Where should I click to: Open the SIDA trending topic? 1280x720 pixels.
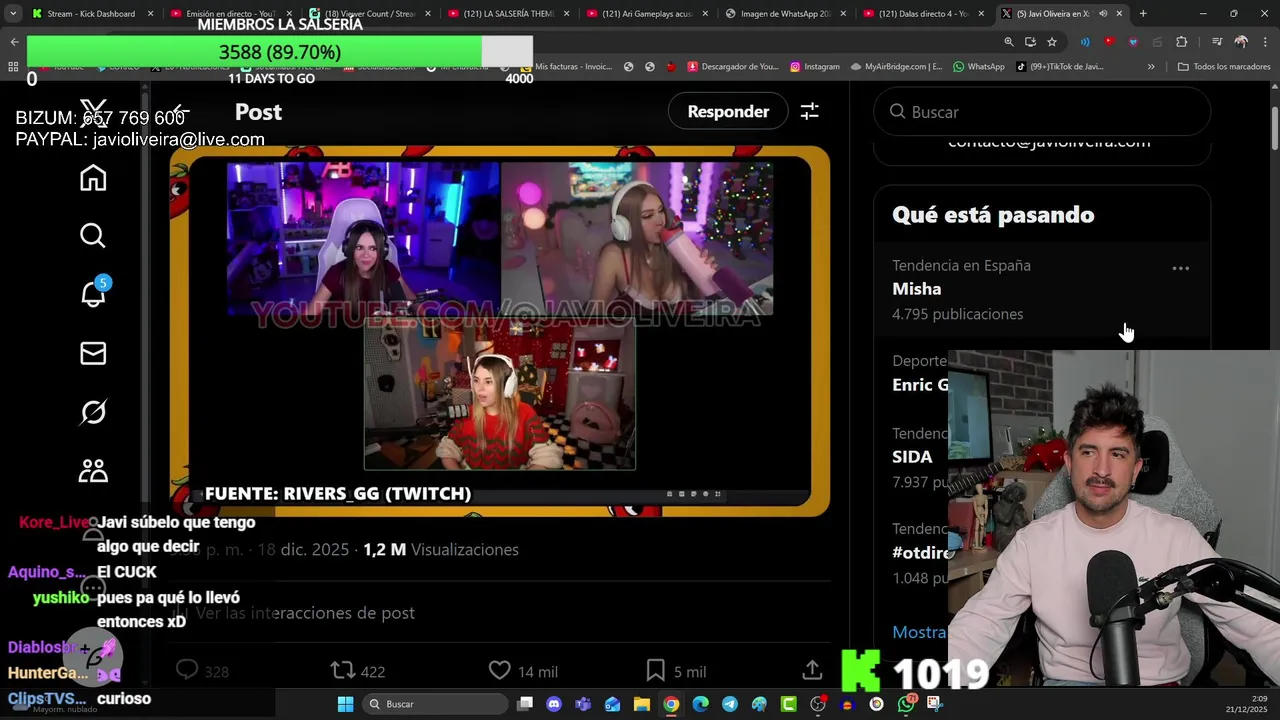(912, 457)
